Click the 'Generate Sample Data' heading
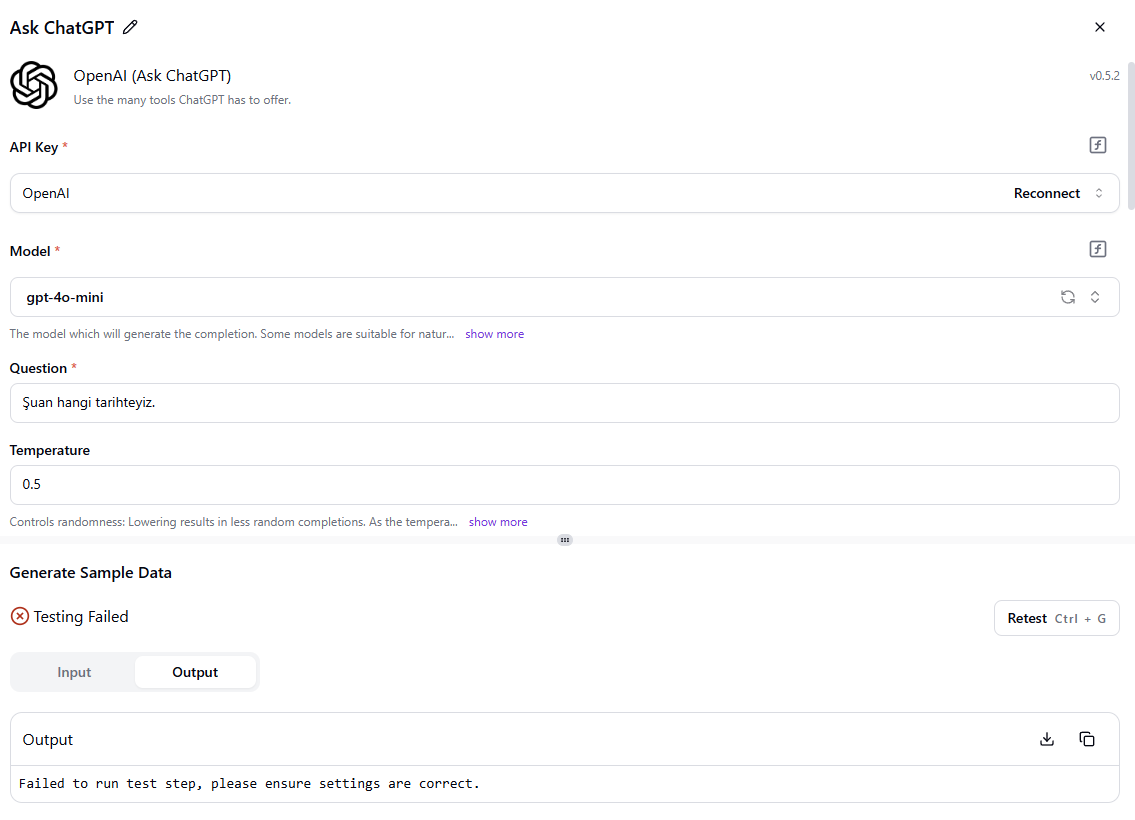1135x820 pixels. pos(90,573)
